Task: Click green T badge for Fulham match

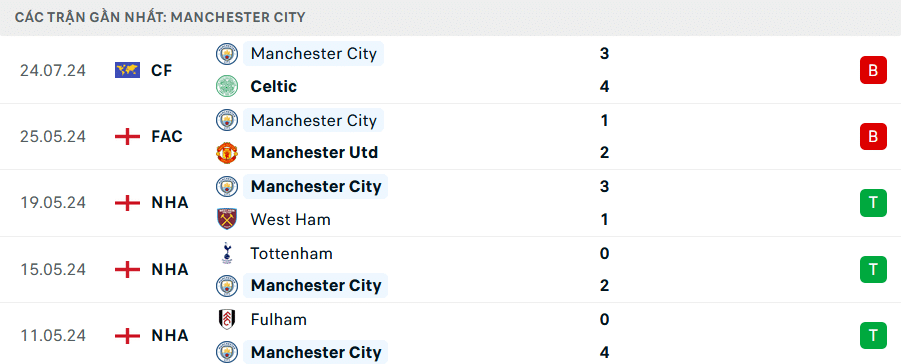Action: tap(873, 335)
